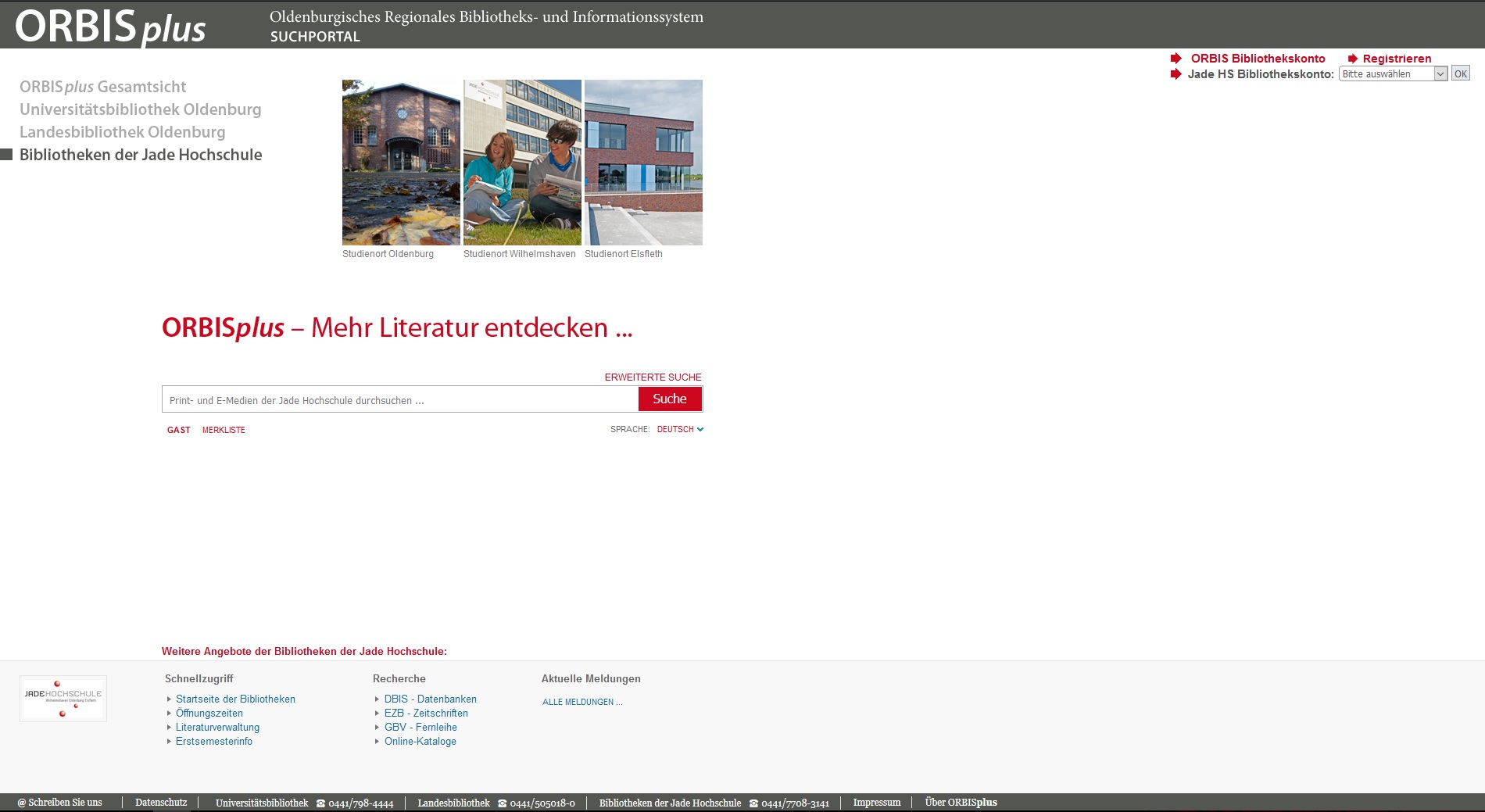This screenshot has height=812, width=1485.
Task: Open Startseite der Bibliotheken link
Action: 235,699
